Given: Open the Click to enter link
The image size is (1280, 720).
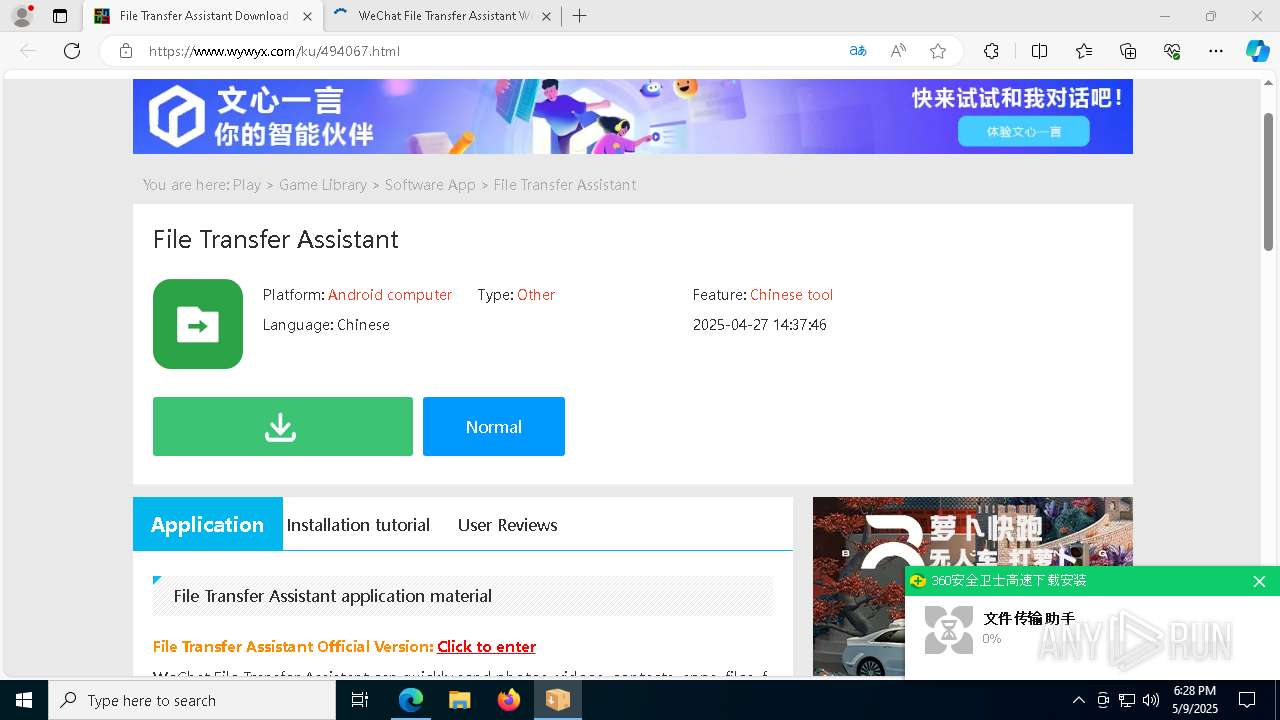Looking at the screenshot, I should pyautogui.click(x=486, y=647).
